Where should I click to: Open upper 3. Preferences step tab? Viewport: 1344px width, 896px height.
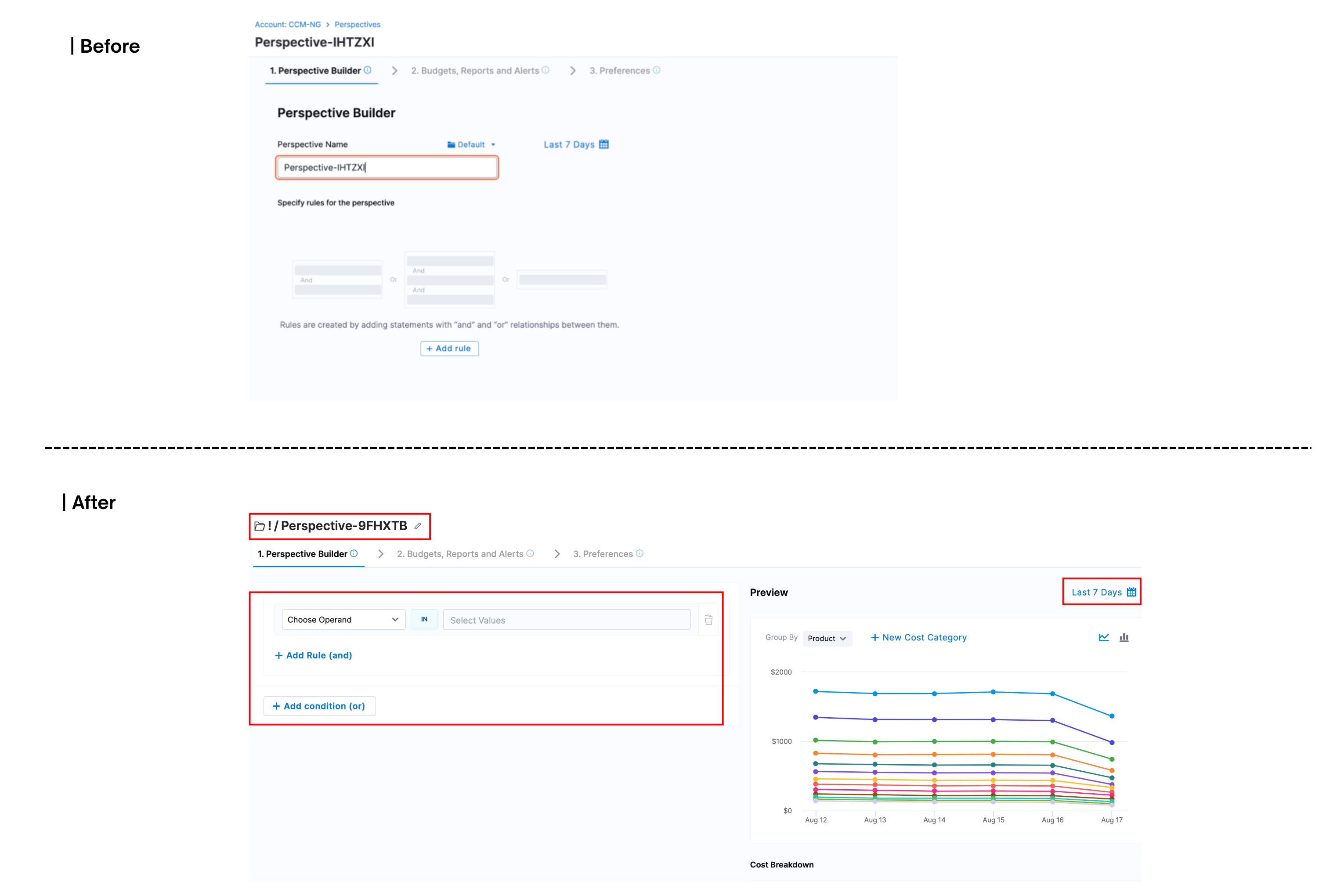[619, 71]
